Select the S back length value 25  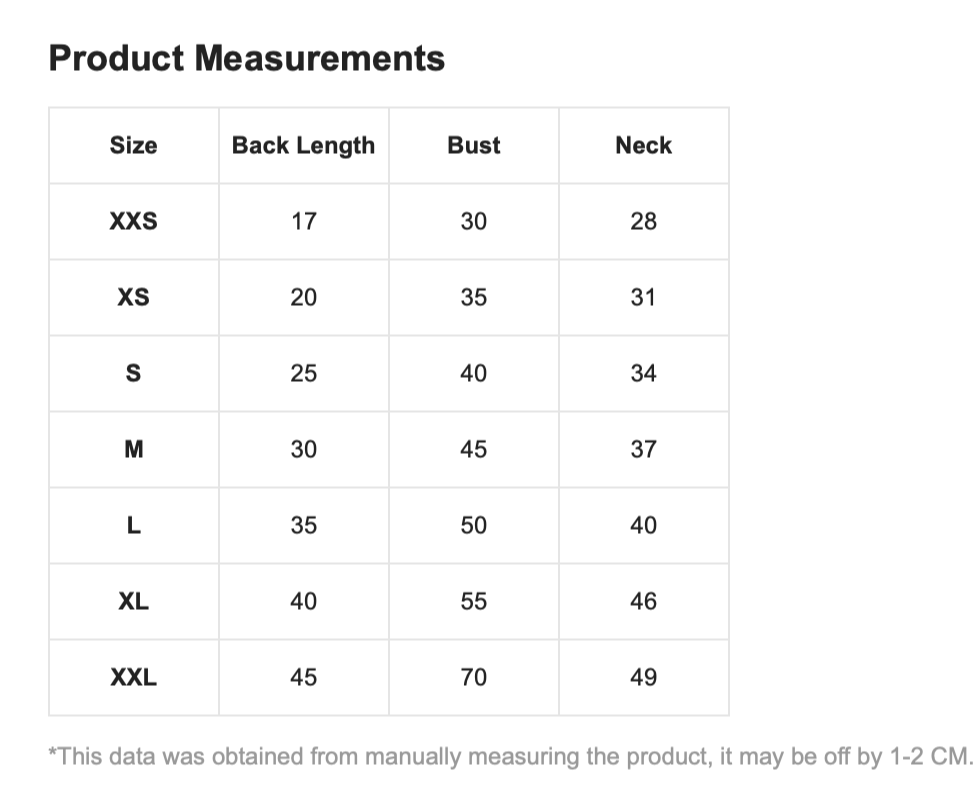[303, 373]
